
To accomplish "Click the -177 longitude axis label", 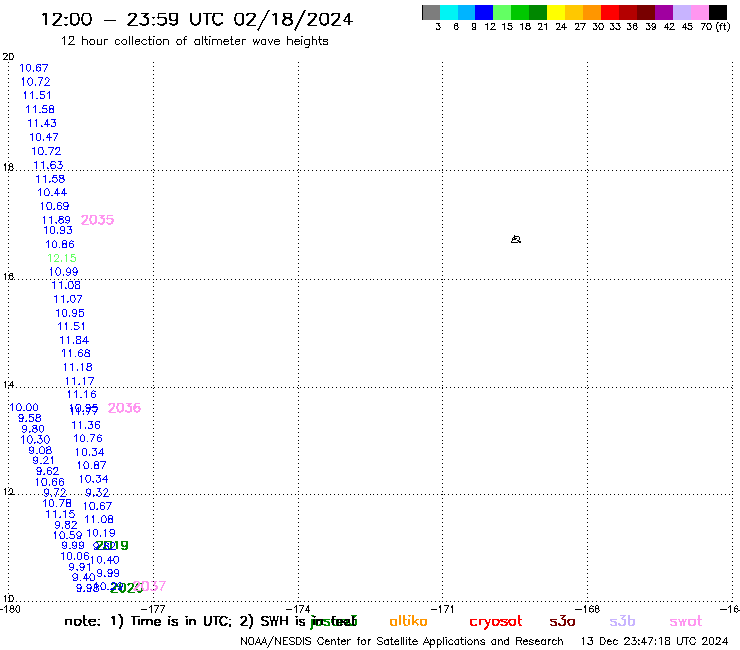I will click(153, 609).
